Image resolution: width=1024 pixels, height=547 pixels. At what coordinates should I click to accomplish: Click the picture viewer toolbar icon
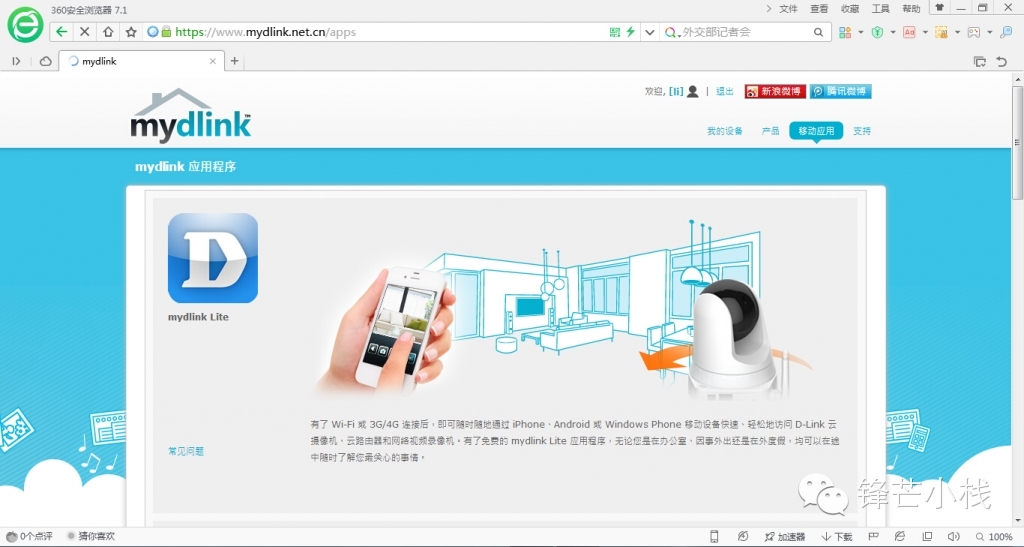pyautogui.click(x=974, y=32)
